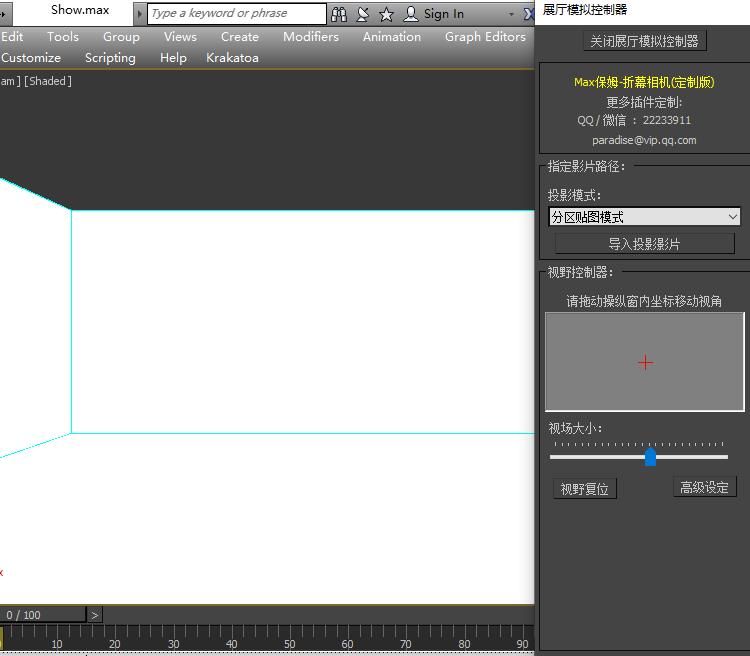Screen dimensions: 750x656
Task: Click the [Shaded] viewport shading label
Action: pyautogui.click(x=48, y=81)
